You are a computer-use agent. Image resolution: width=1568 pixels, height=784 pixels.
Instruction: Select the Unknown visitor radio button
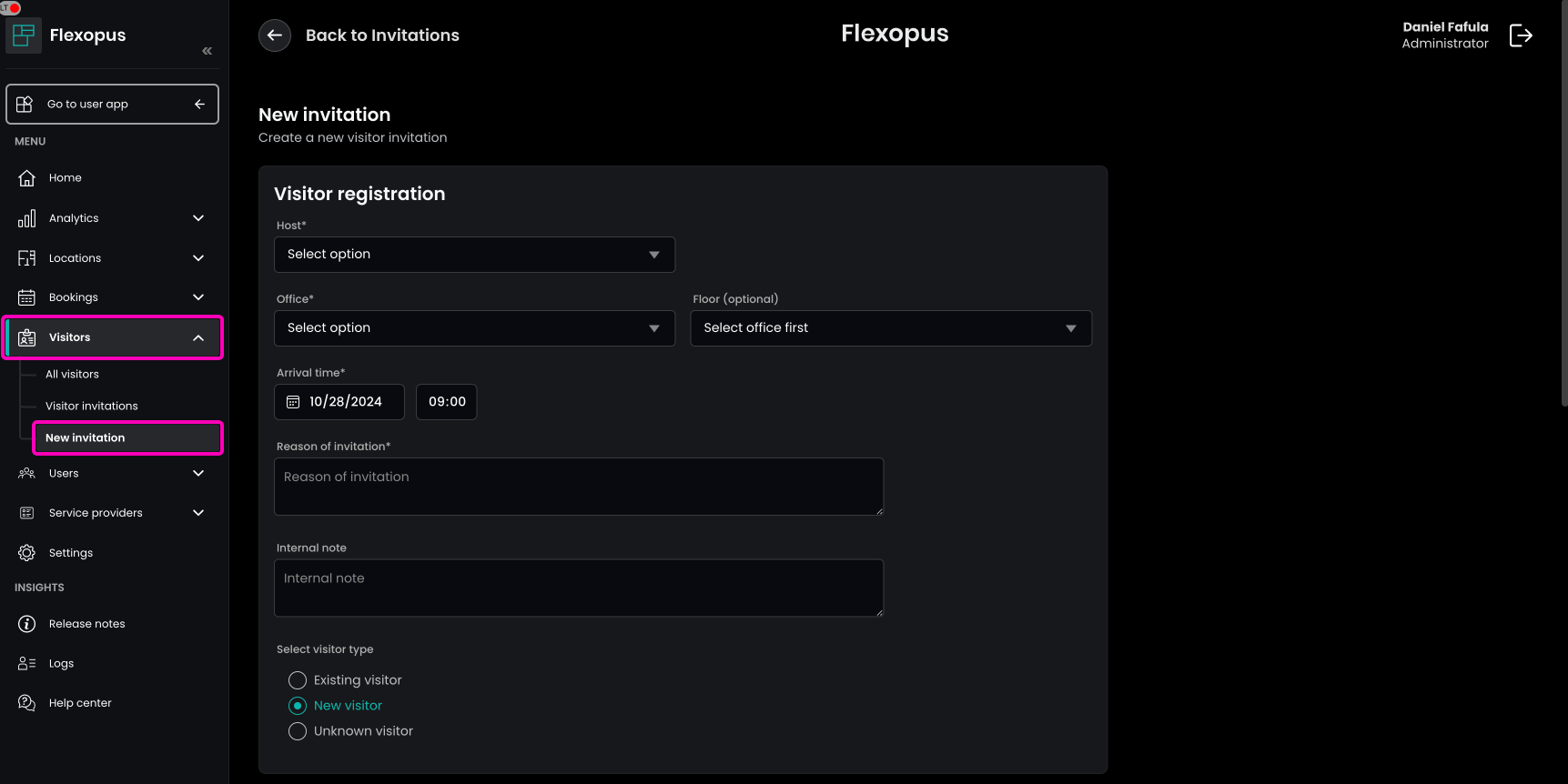tap(298, 731)
